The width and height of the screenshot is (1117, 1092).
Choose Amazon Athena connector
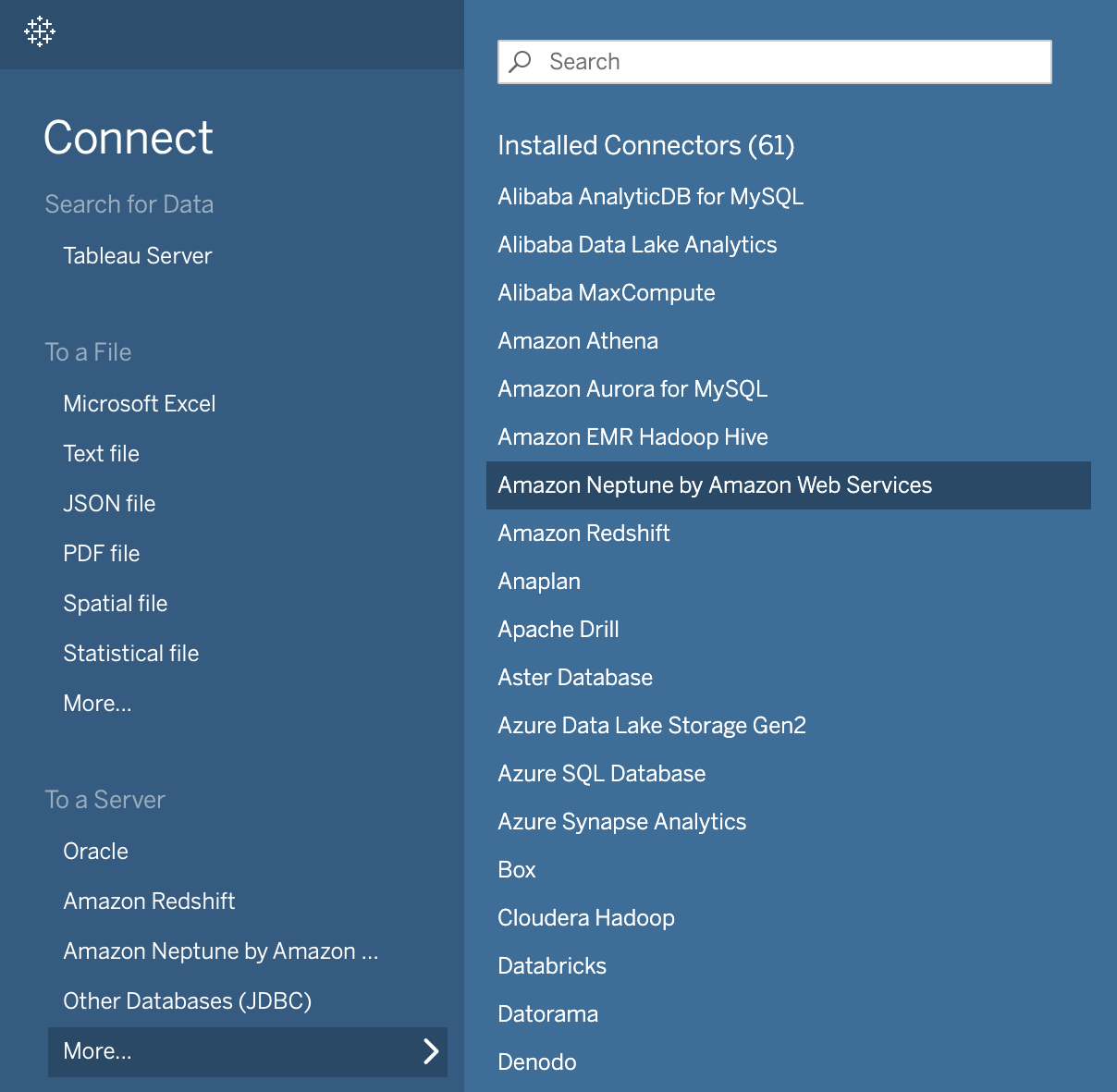578,341
